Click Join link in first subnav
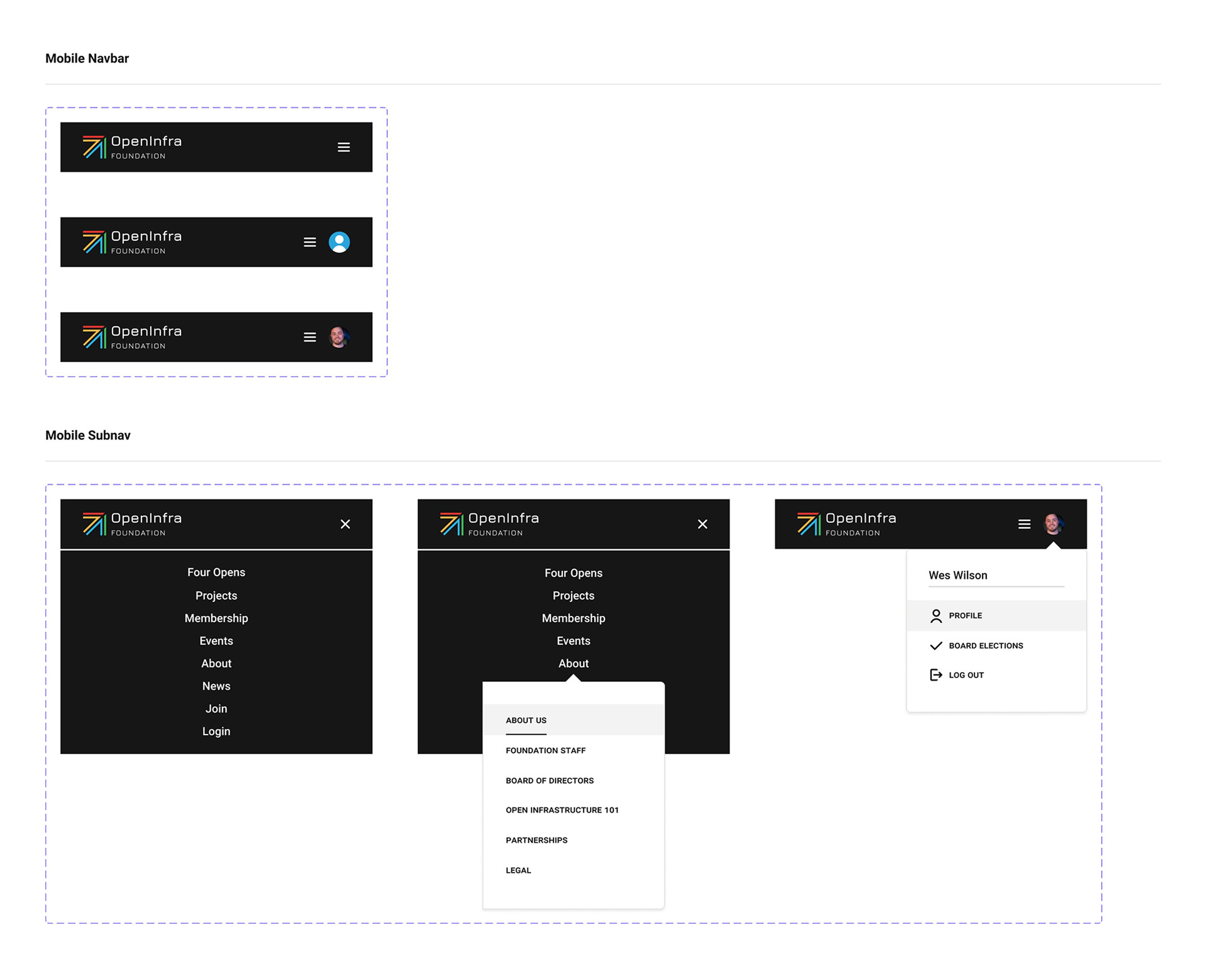The width and height of the screenshot is (1206, 980). (x=216, y=709)
